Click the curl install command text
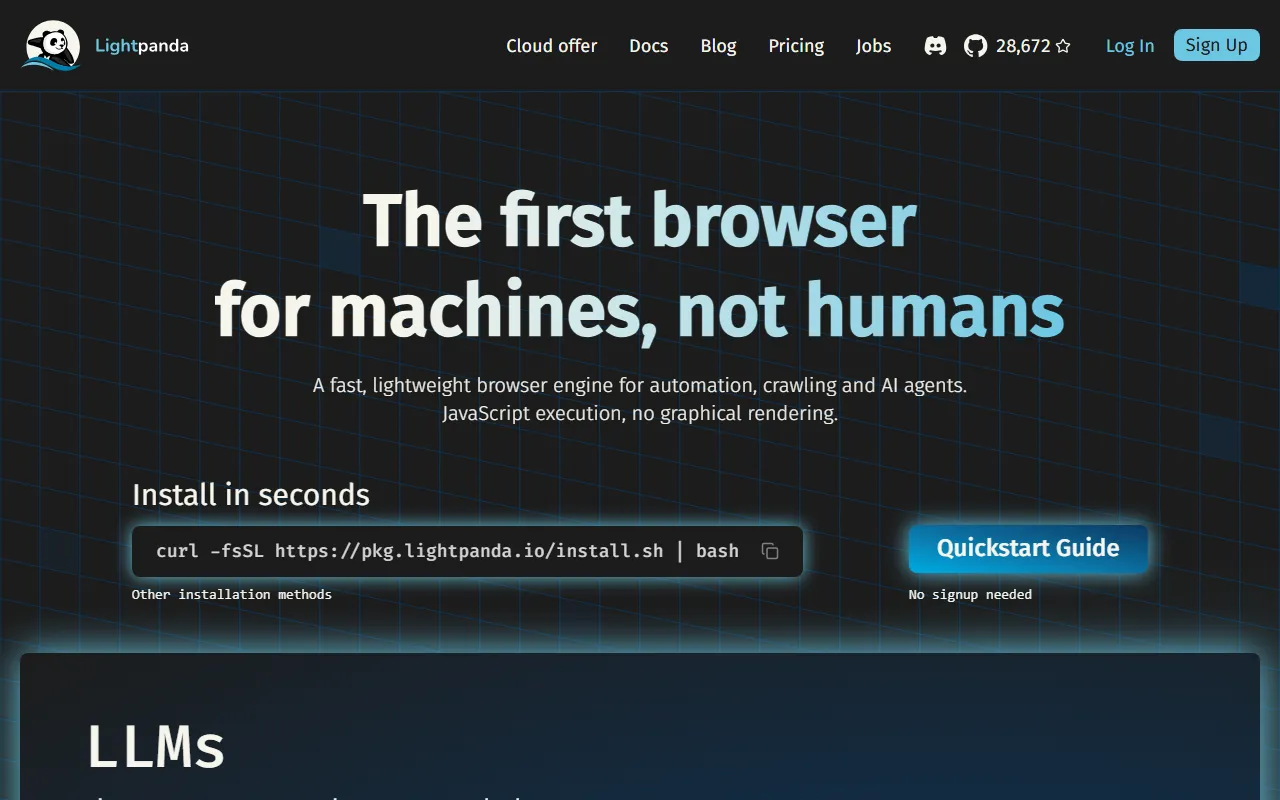Image resolution: width=1280 pixels, height=800 pixels. [x=447, y=551]
